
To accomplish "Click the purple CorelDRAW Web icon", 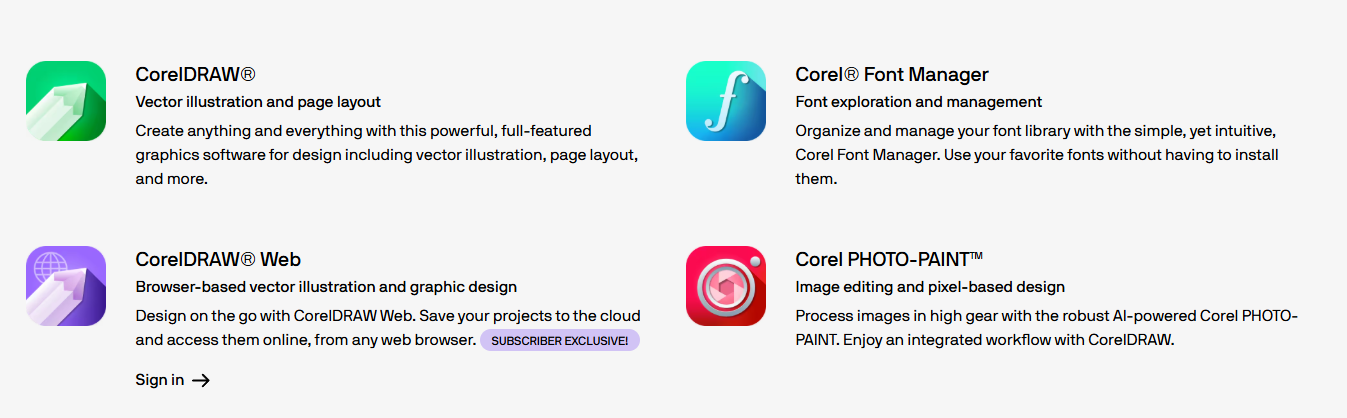I will (x=66, y=286).
